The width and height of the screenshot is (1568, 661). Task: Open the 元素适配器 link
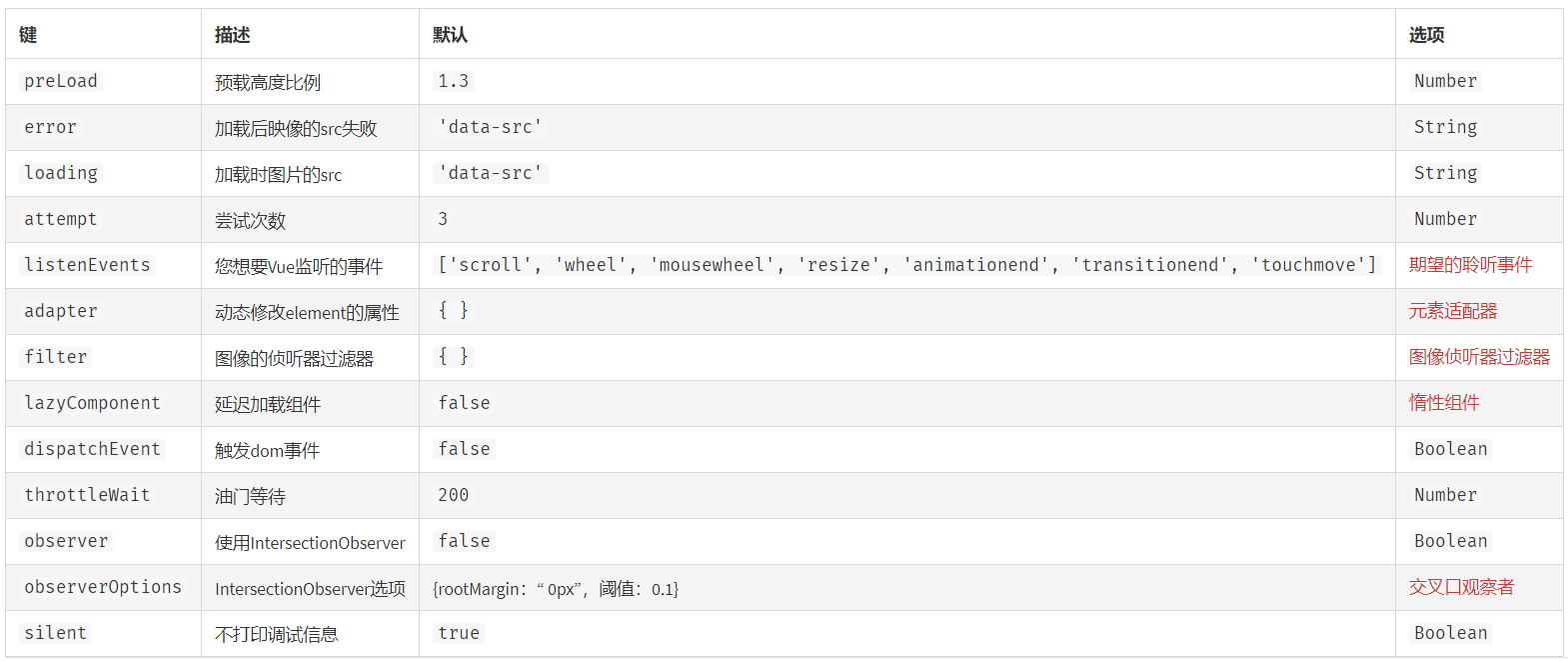point(1453,311)
